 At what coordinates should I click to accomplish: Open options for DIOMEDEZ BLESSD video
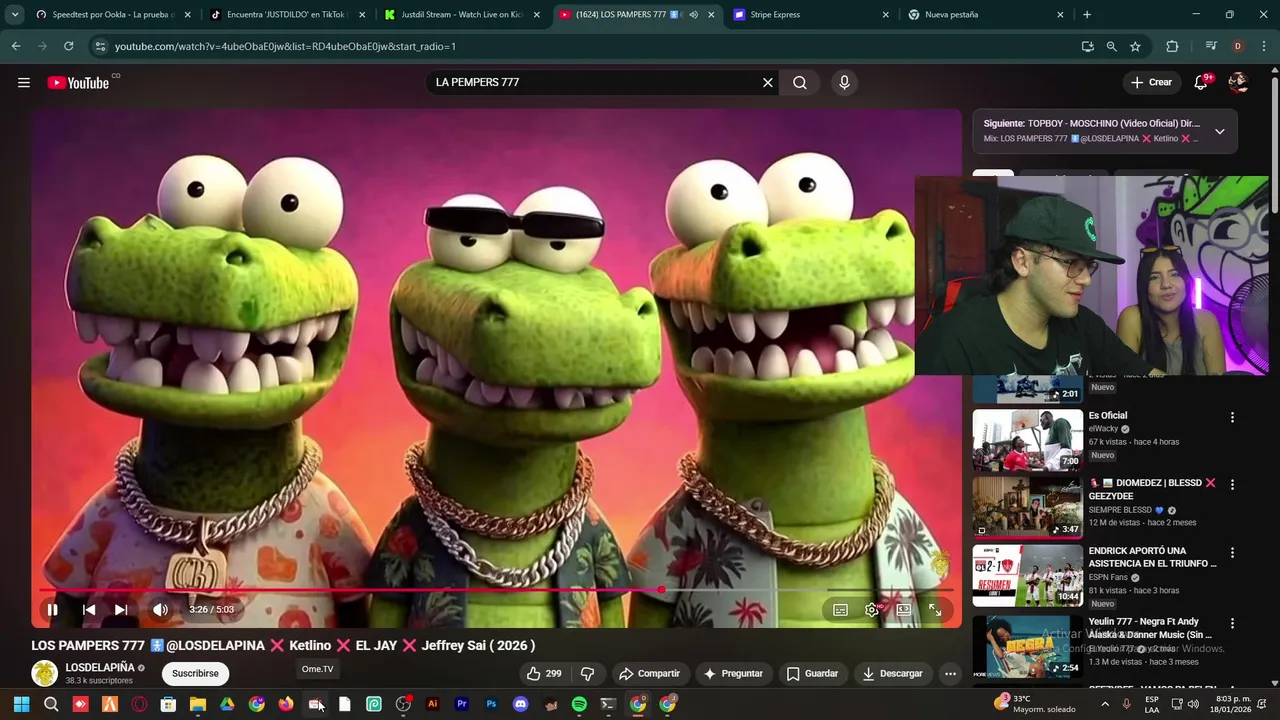(x=1232, y=485)
